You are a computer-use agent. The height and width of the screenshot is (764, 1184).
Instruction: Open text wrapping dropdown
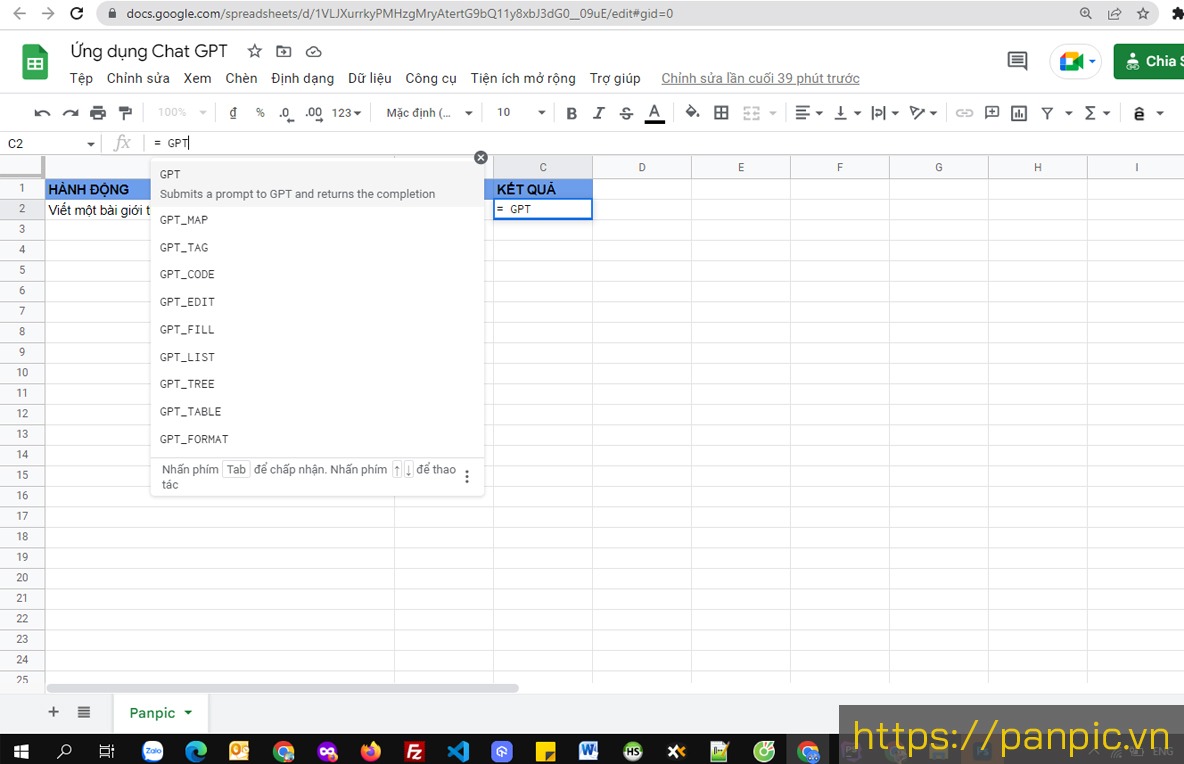click(885, 113)
